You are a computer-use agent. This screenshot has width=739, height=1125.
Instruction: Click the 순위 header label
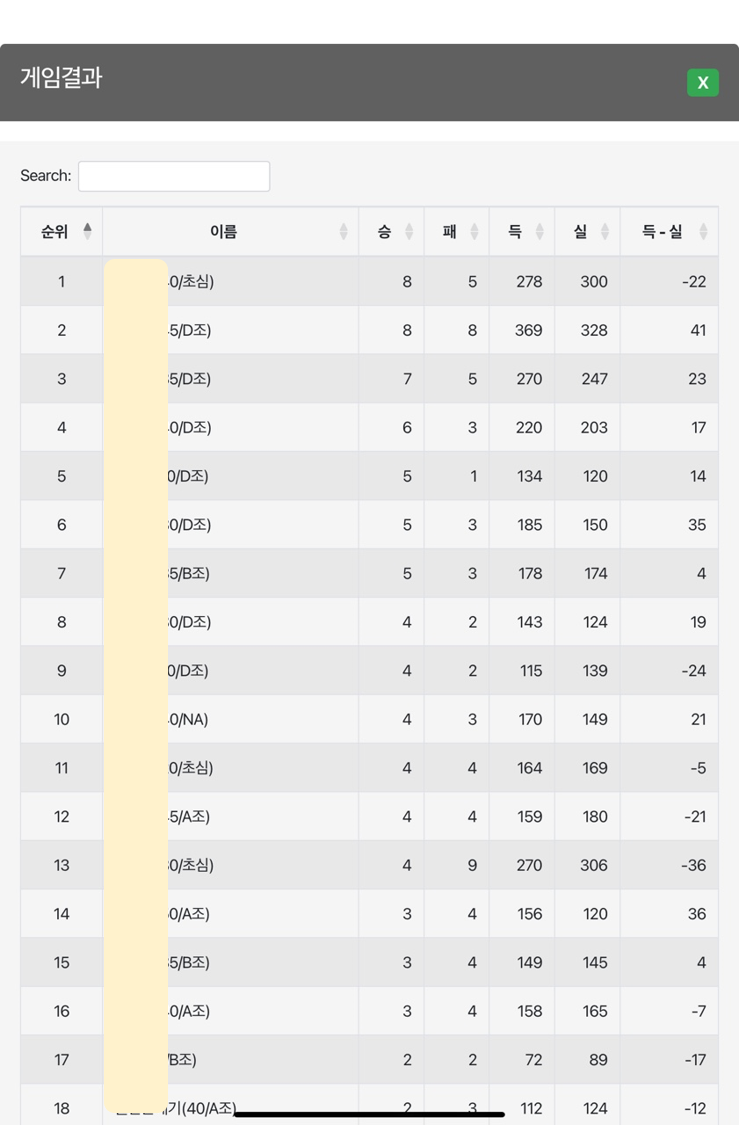[x=55, y=231]
